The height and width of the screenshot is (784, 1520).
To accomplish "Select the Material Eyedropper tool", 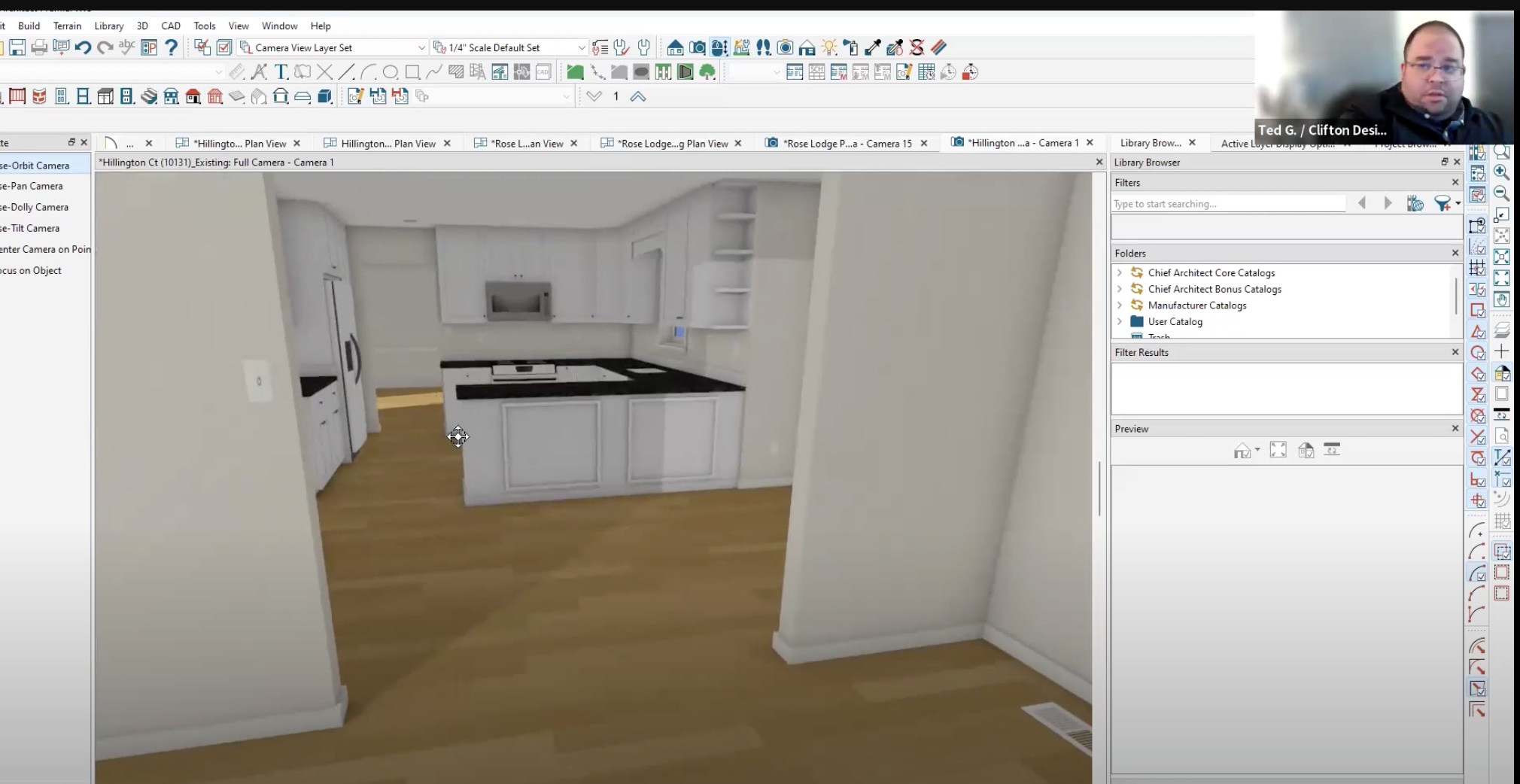I will (872, 47).
